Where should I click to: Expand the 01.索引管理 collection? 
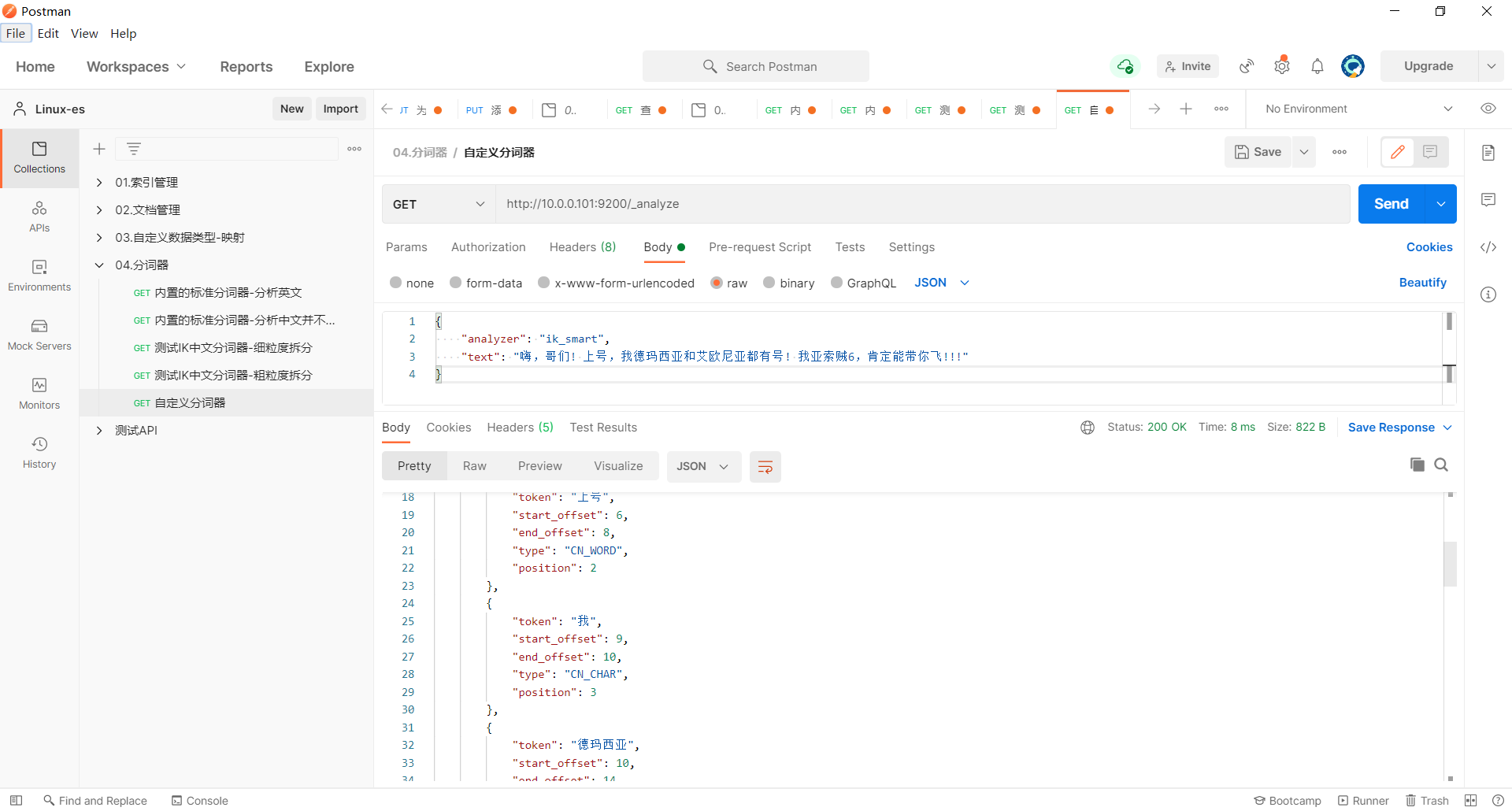[99, 183]
